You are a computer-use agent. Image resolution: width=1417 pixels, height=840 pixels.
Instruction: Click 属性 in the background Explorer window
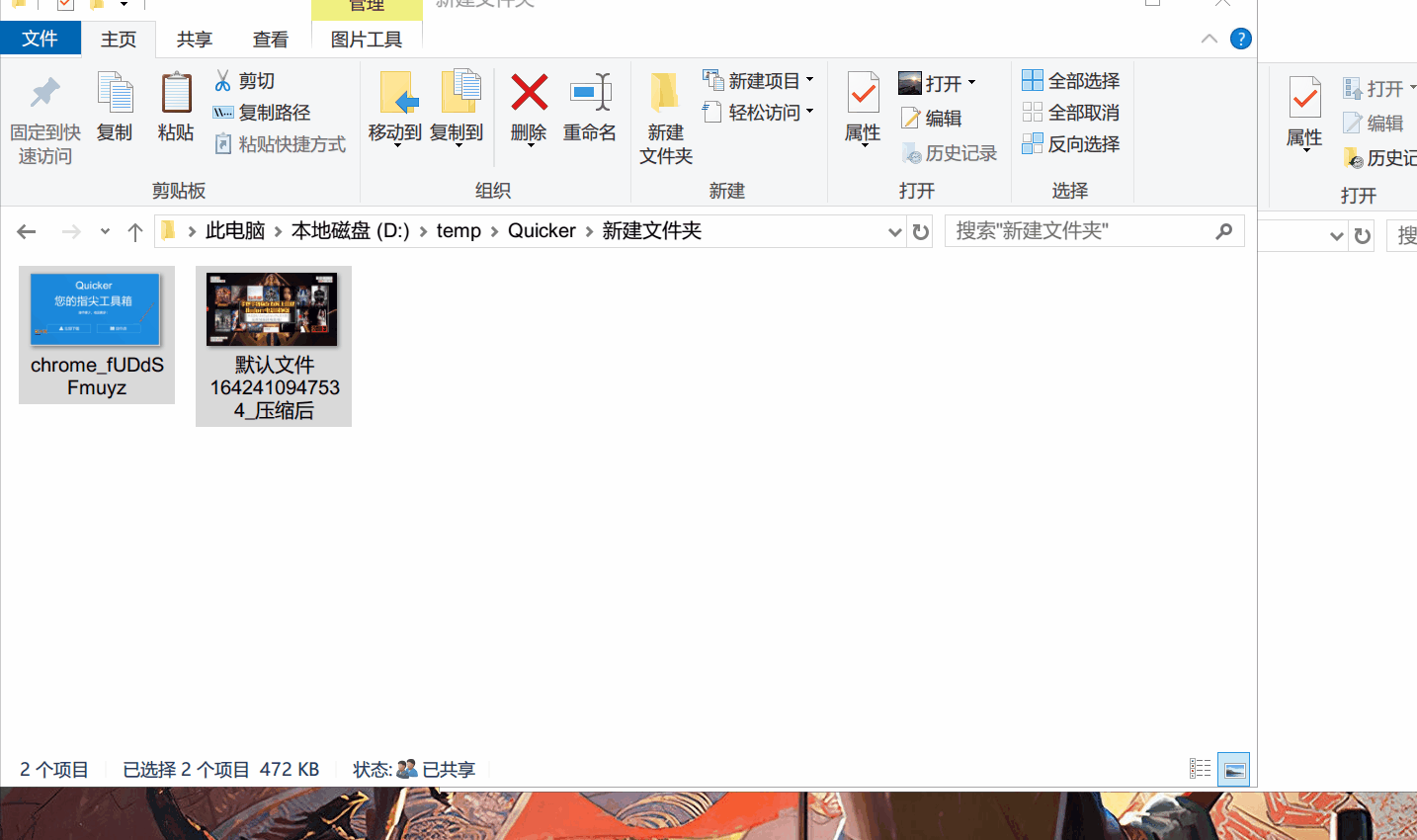pyautogui.click(x=1304, y=114)
